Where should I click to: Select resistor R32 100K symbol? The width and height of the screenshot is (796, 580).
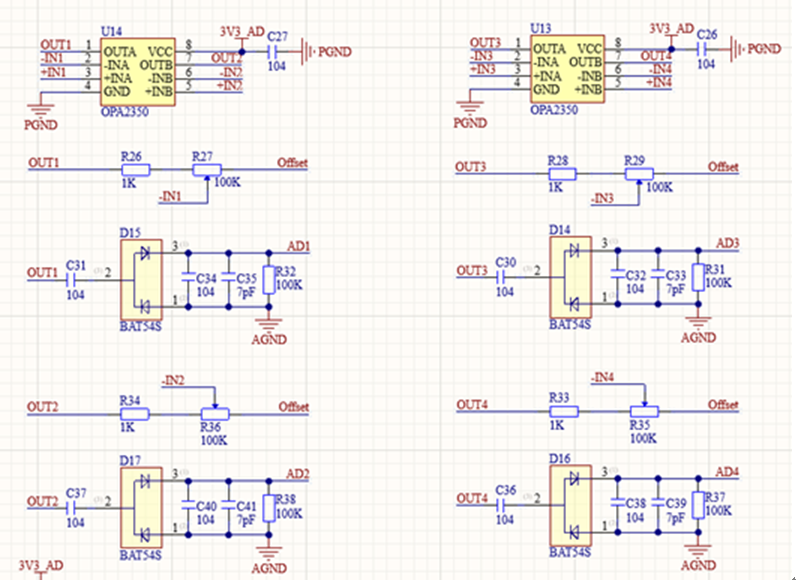click(269, 280)
